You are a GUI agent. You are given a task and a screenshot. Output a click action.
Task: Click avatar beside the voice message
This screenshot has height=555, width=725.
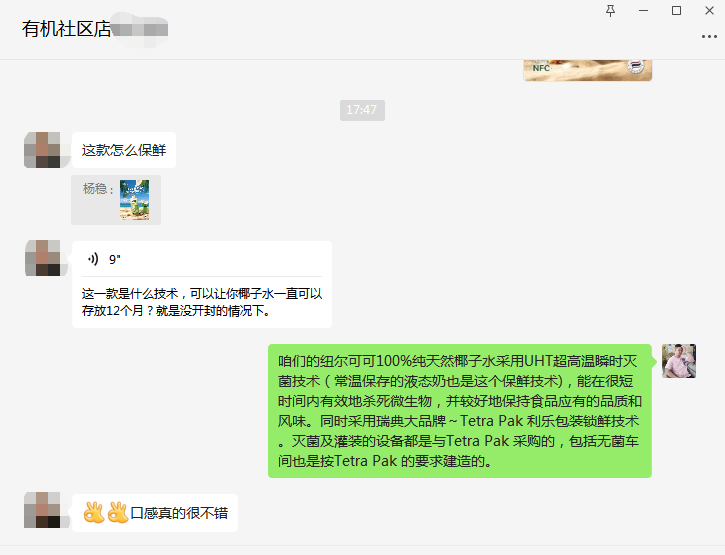point(43,258)
